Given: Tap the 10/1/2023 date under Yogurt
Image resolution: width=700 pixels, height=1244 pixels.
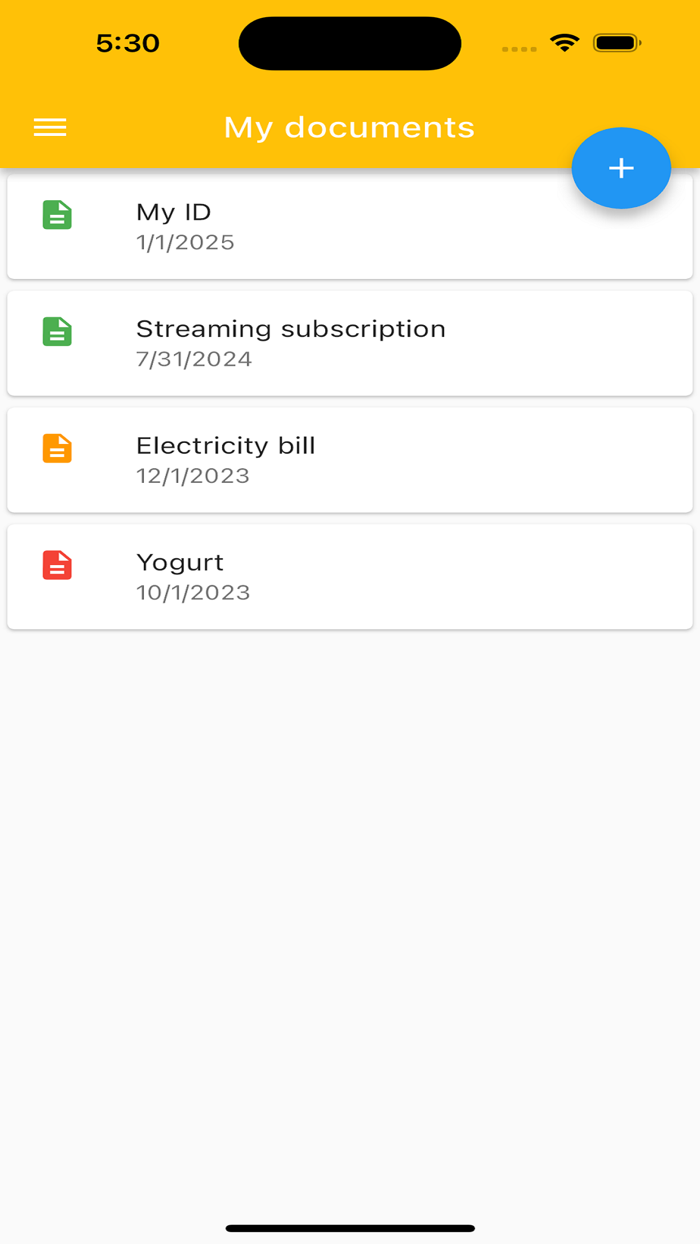Looking at the screenshot, I should click(193, 592).
